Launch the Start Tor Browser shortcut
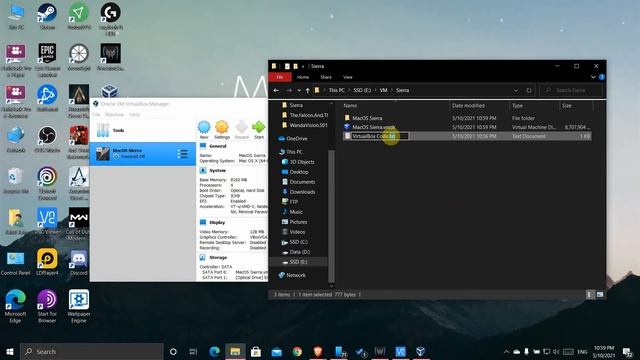This screenshot has height=360, width=640. pos(47,306)
